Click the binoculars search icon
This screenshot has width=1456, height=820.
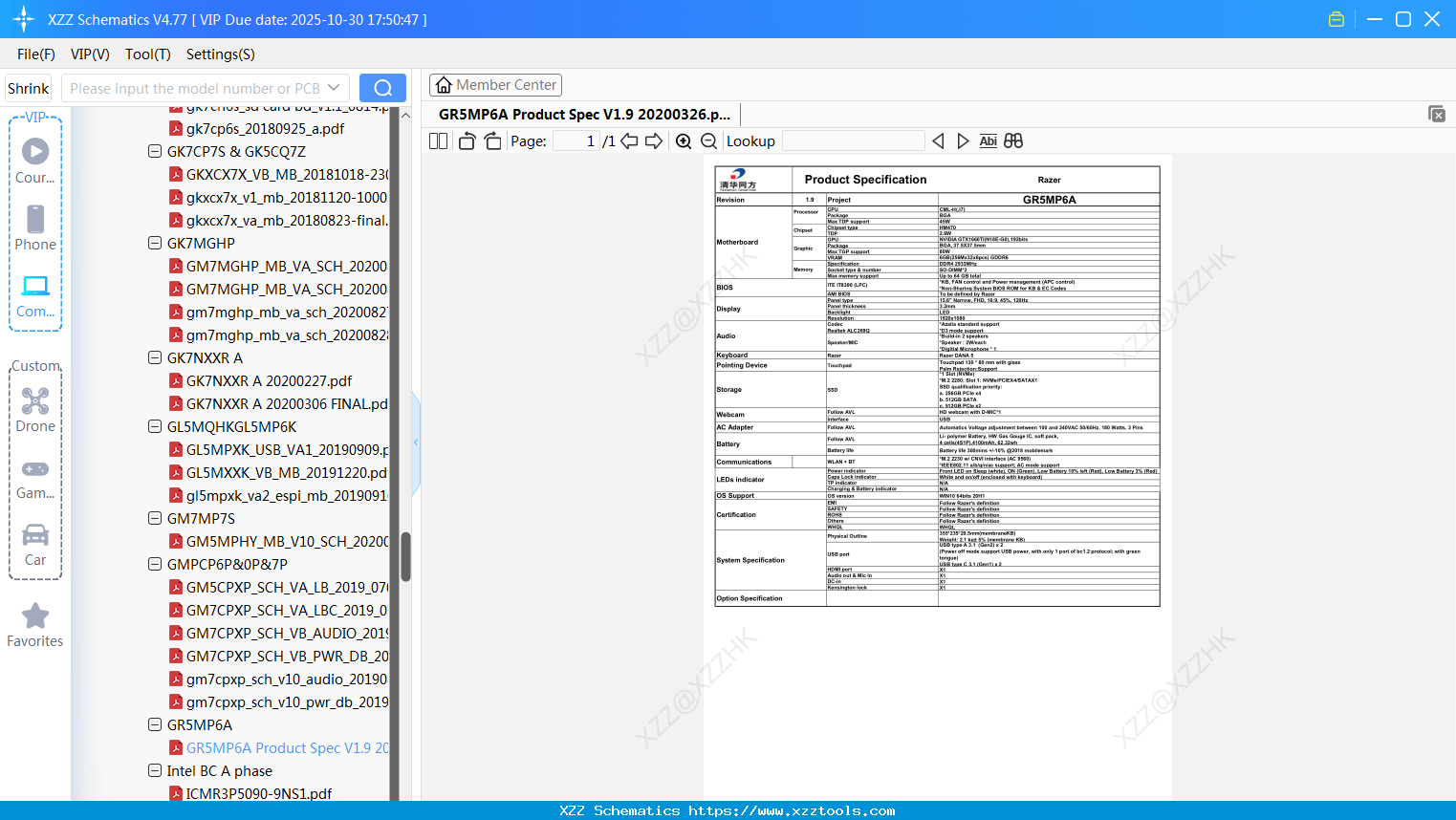[1013, 141]
